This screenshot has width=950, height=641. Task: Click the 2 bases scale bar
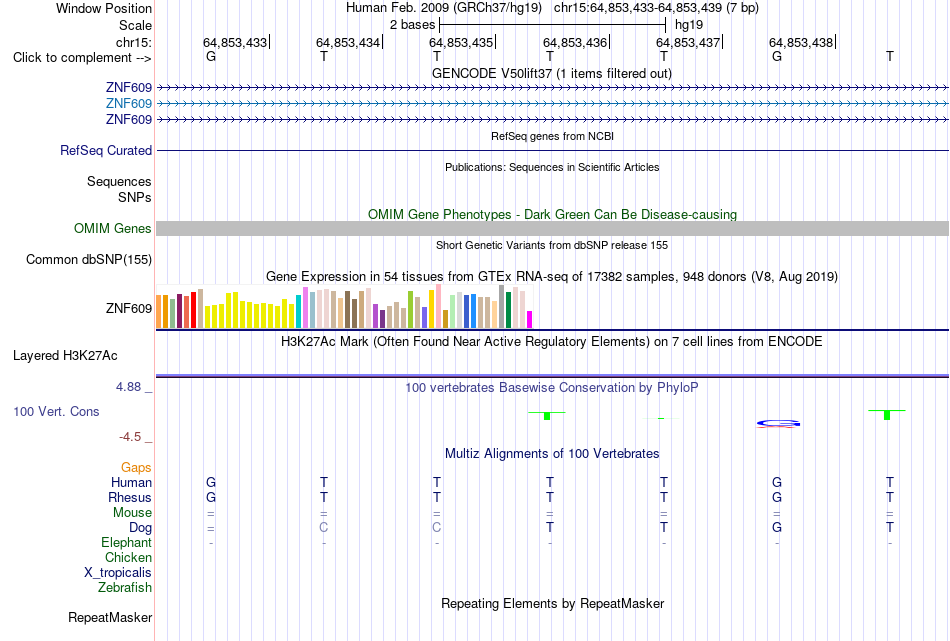coord(552,25)
